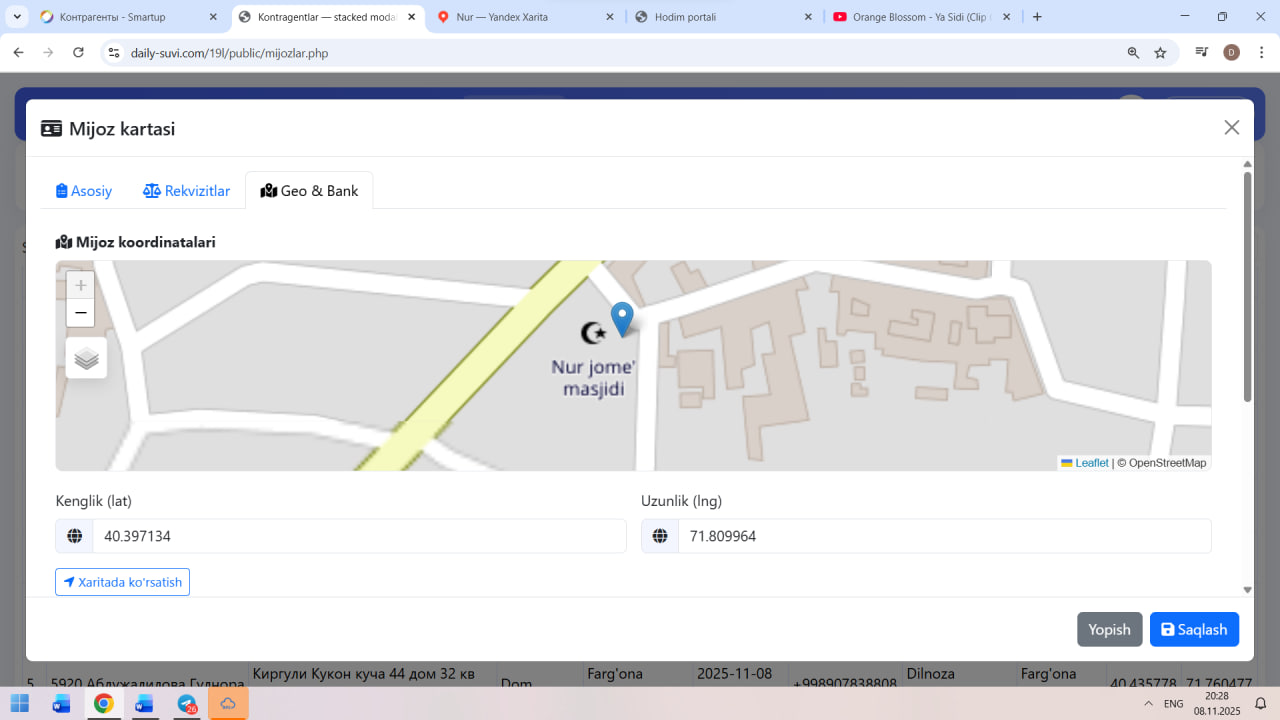
Task: Click the Uzunlik (lng) input field
Action: 943,536
